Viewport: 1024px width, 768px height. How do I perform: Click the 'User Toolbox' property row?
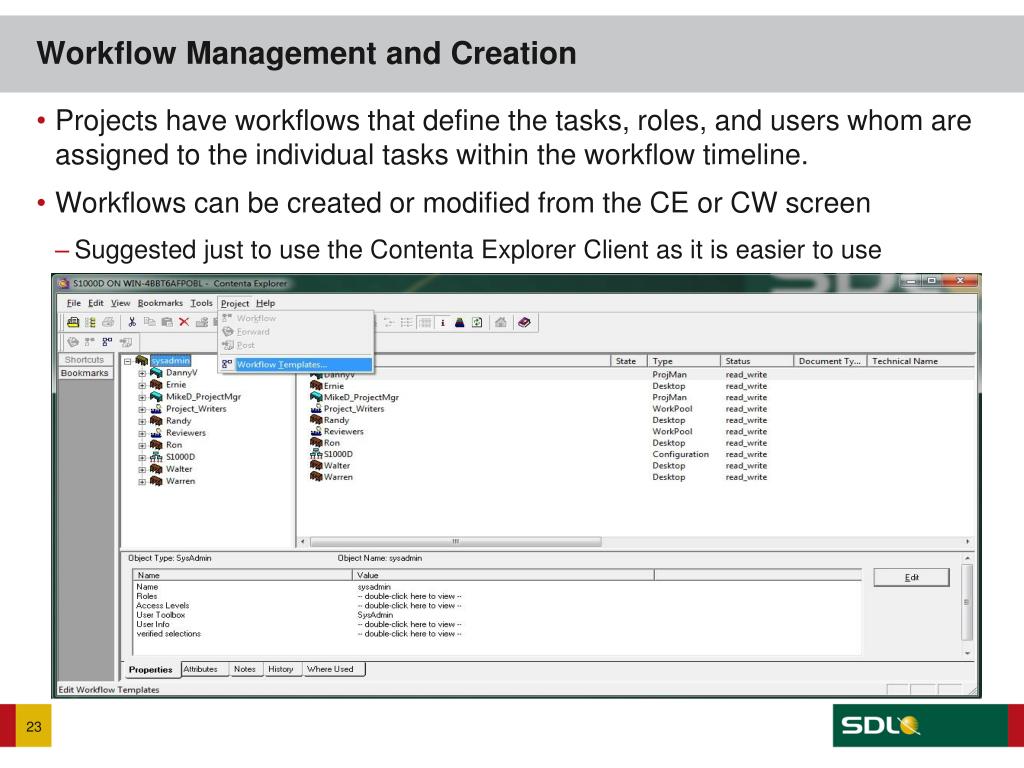(x=496, y=615)
